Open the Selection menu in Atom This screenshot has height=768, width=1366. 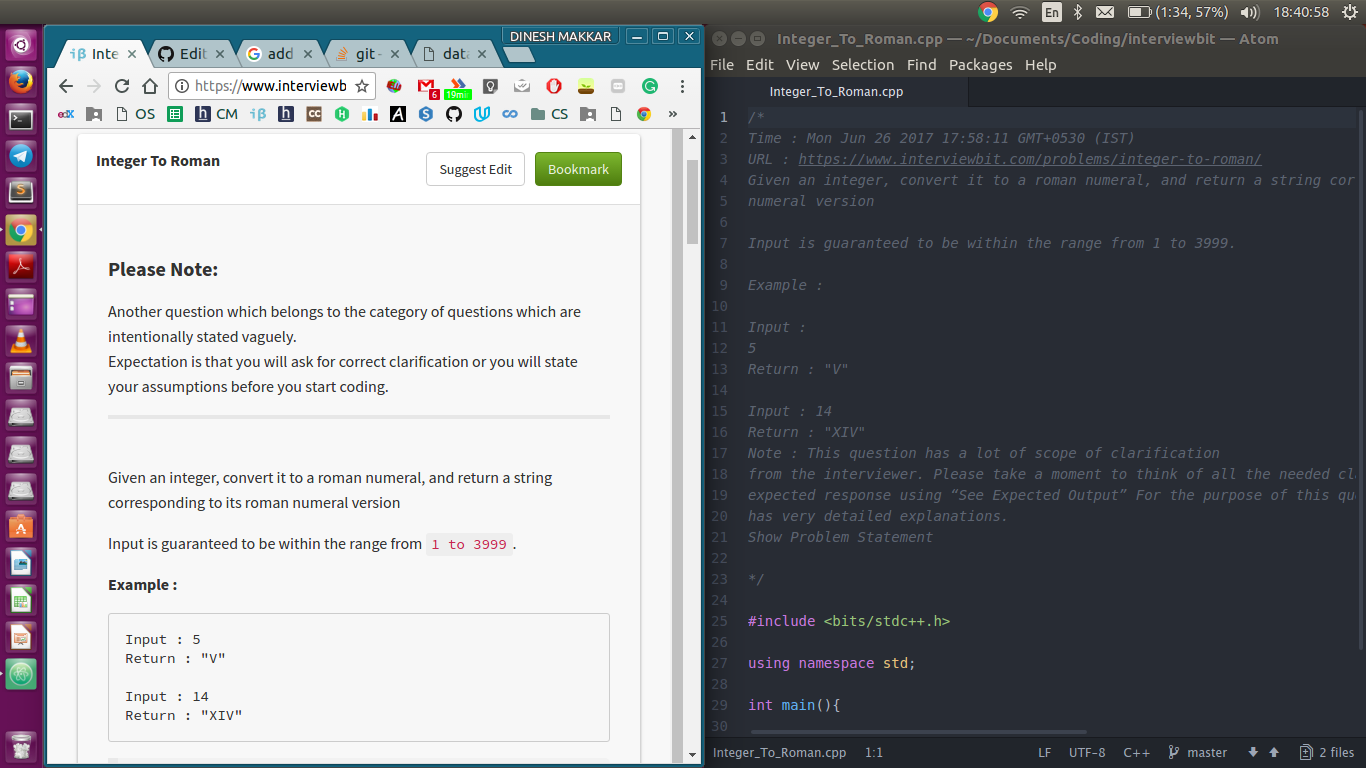863,64
